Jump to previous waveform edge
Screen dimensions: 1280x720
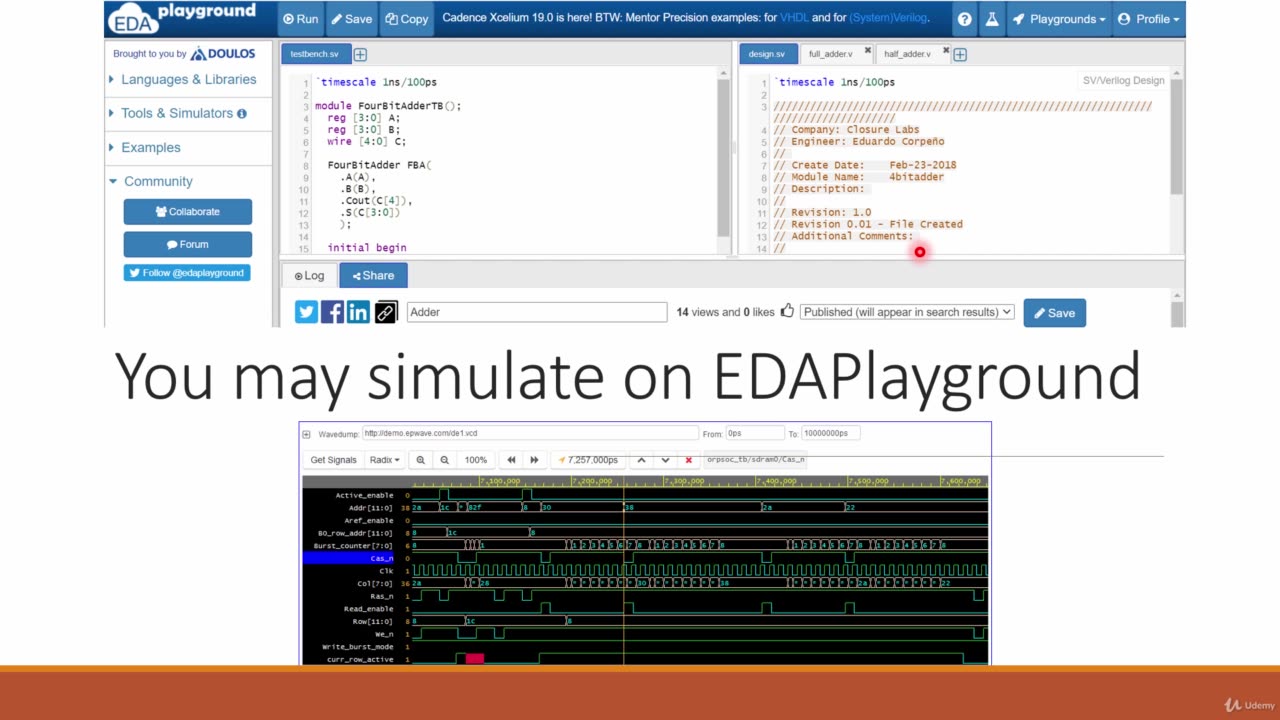coord(511,460)
